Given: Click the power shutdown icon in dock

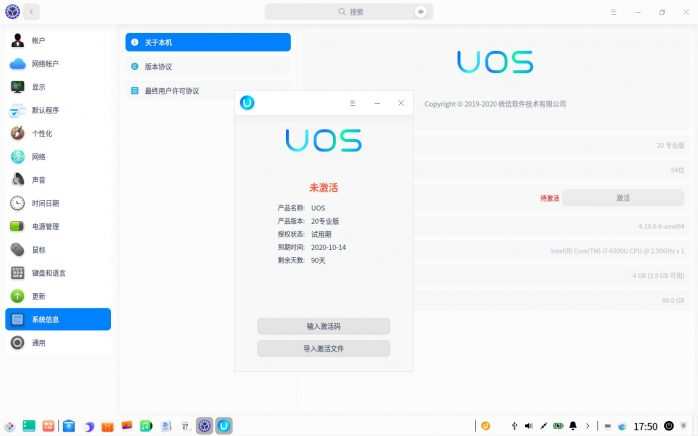Looking at the screenshot, I should point(669,426).
